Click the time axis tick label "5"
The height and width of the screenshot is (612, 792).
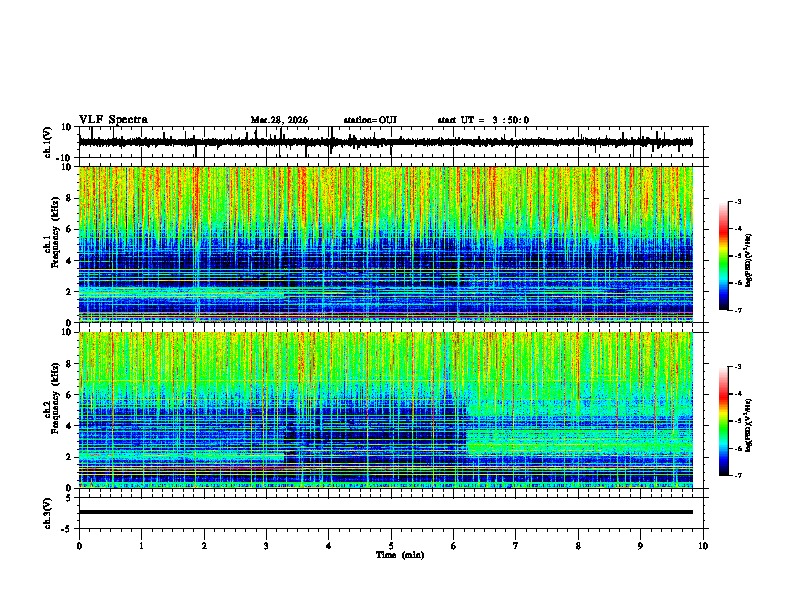[x=391, y=546]
